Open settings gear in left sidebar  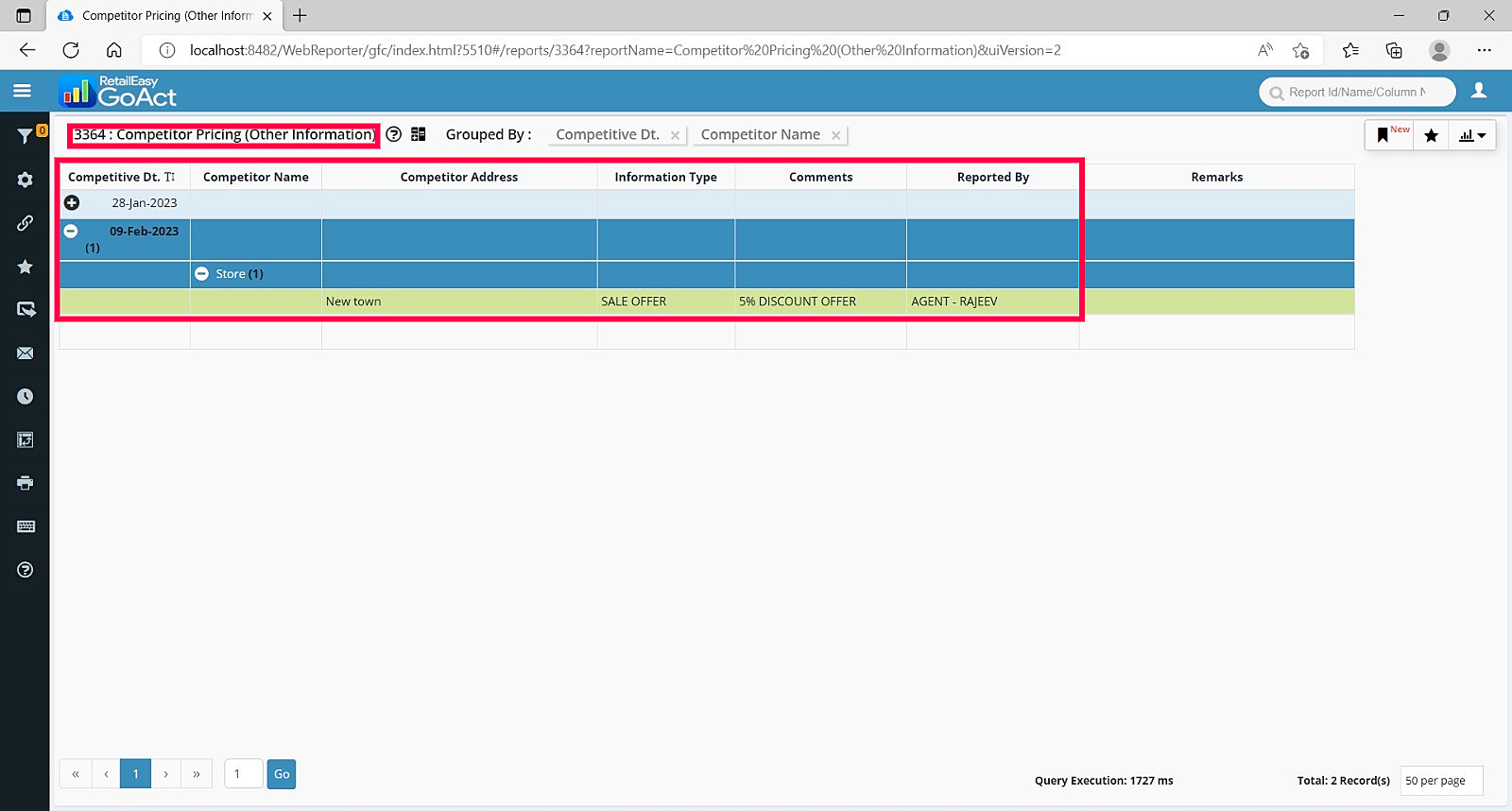25,180
